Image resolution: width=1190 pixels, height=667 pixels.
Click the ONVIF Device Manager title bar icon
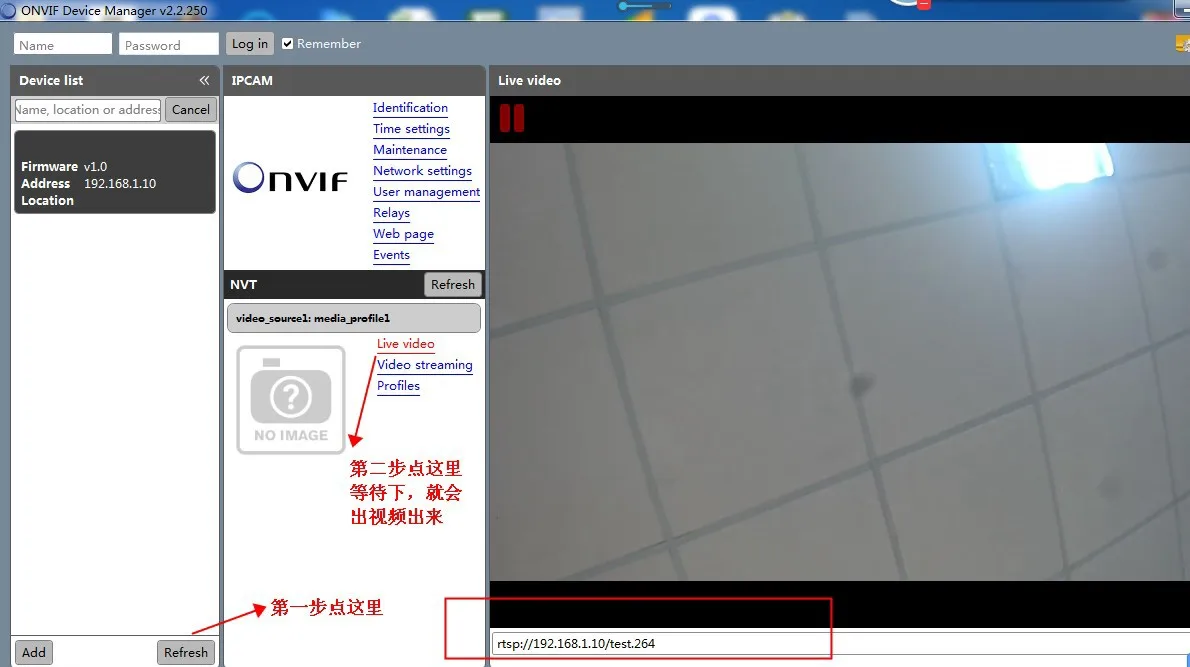click(10, 9)
